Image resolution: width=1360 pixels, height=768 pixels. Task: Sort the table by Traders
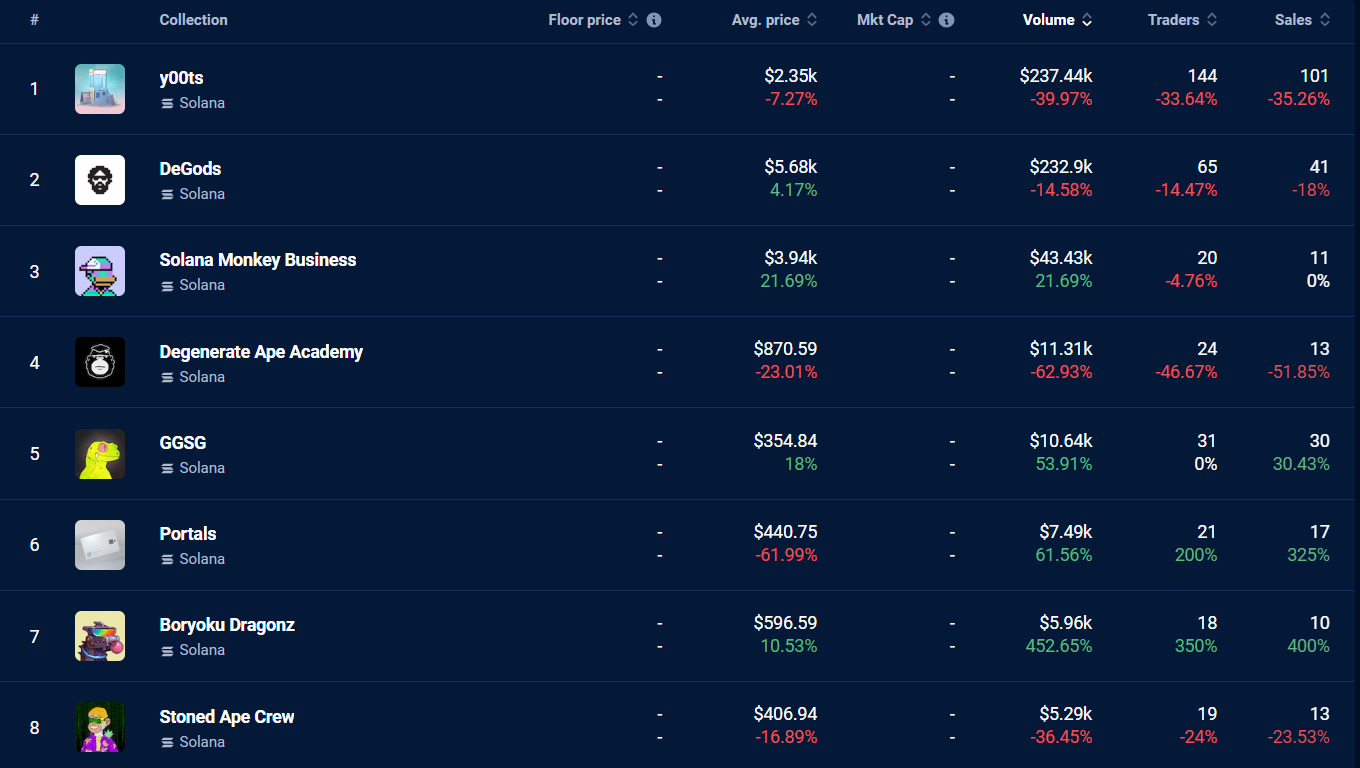[x=1182, y=20]
